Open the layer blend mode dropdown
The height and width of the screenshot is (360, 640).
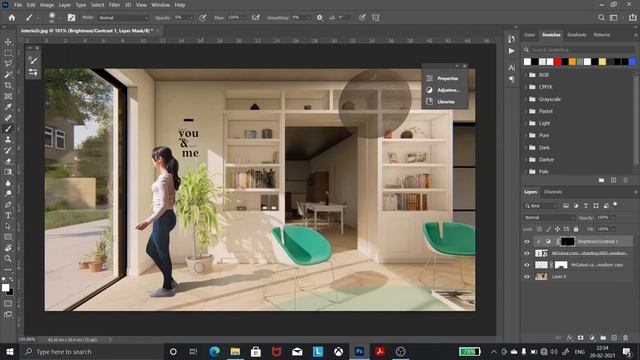[549, 218]
